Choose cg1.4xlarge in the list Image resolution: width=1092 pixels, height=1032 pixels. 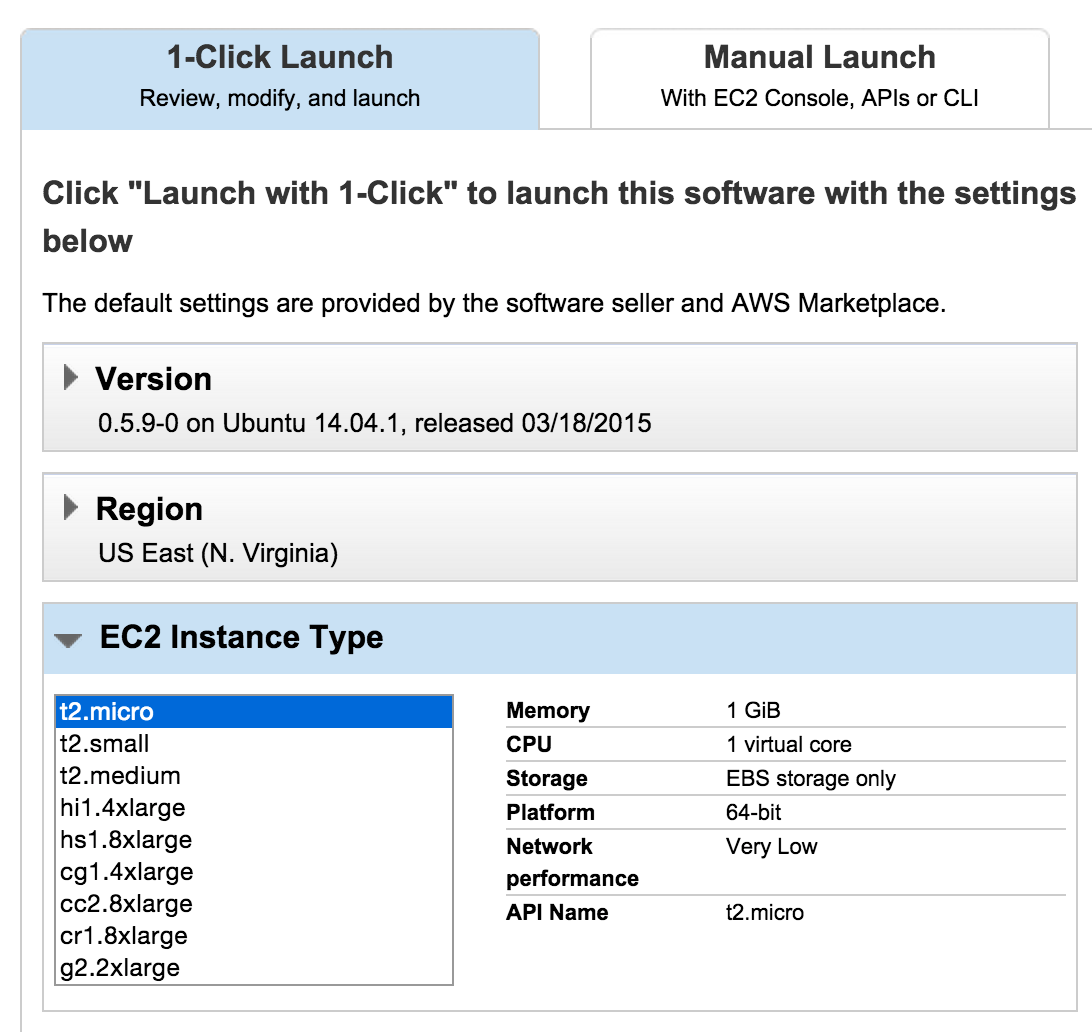(x=254, y=872)
